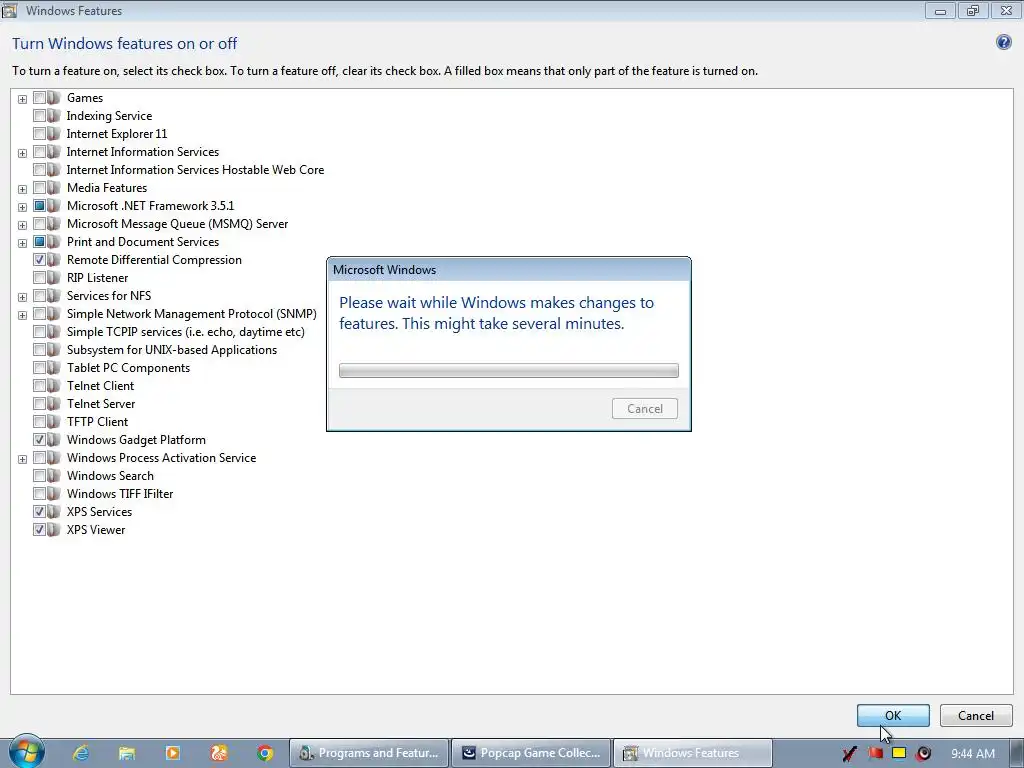The image size is (1024, 768).
Task: Expand Internet Information Services node
Action: (x=22, y=153)
